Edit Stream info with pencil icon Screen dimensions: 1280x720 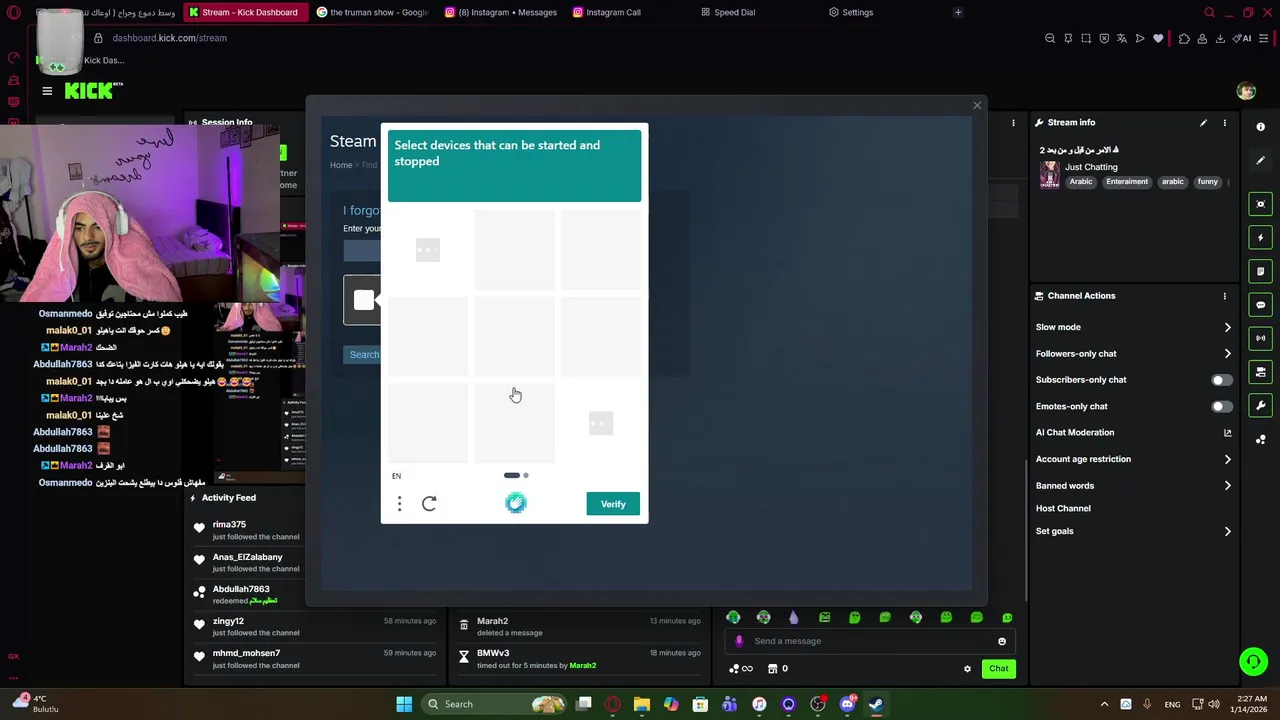[x=1203, y=123]
